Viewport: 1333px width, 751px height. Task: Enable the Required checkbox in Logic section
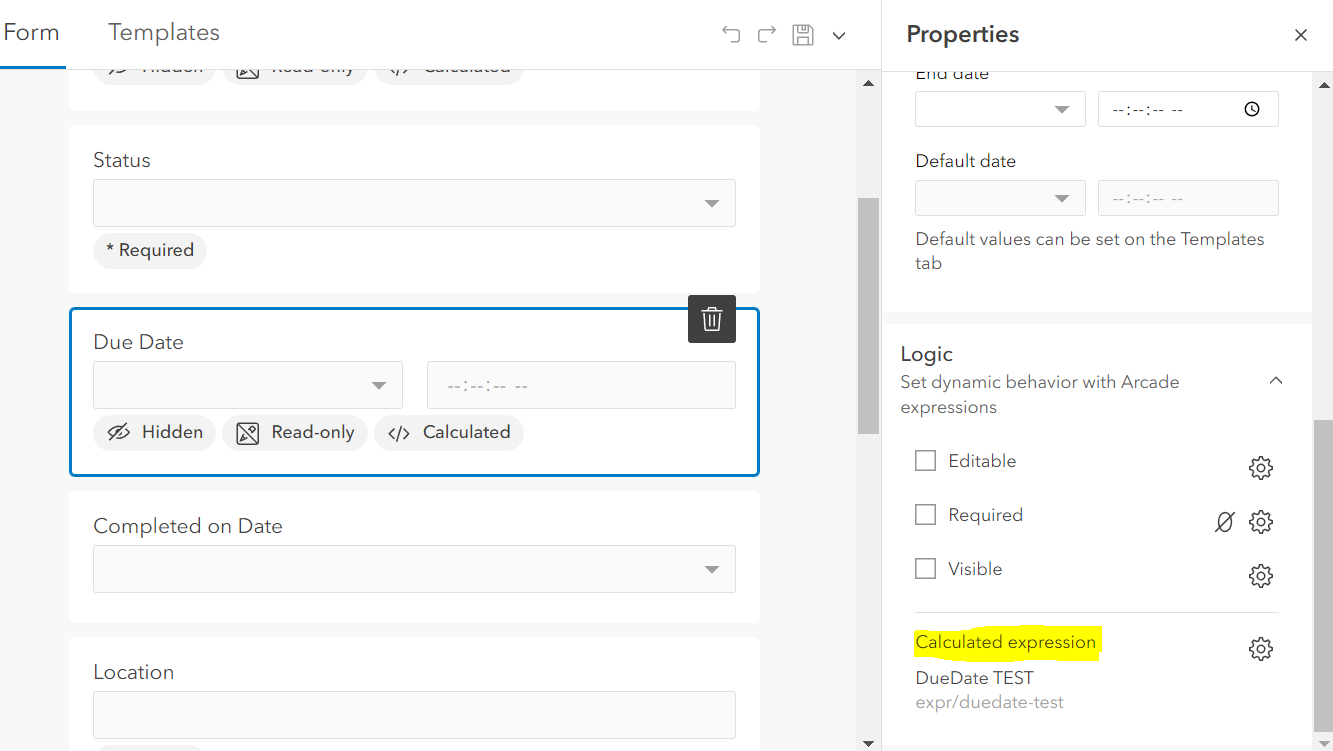pos(925,514)
